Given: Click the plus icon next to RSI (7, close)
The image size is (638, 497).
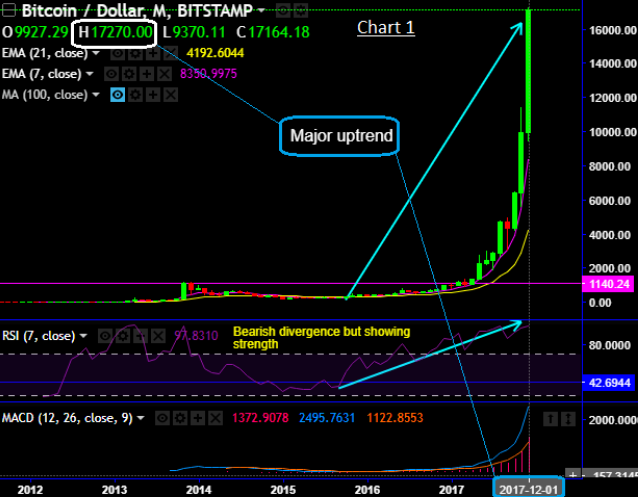Looking at the screenshot, I should tap(140, 336).
